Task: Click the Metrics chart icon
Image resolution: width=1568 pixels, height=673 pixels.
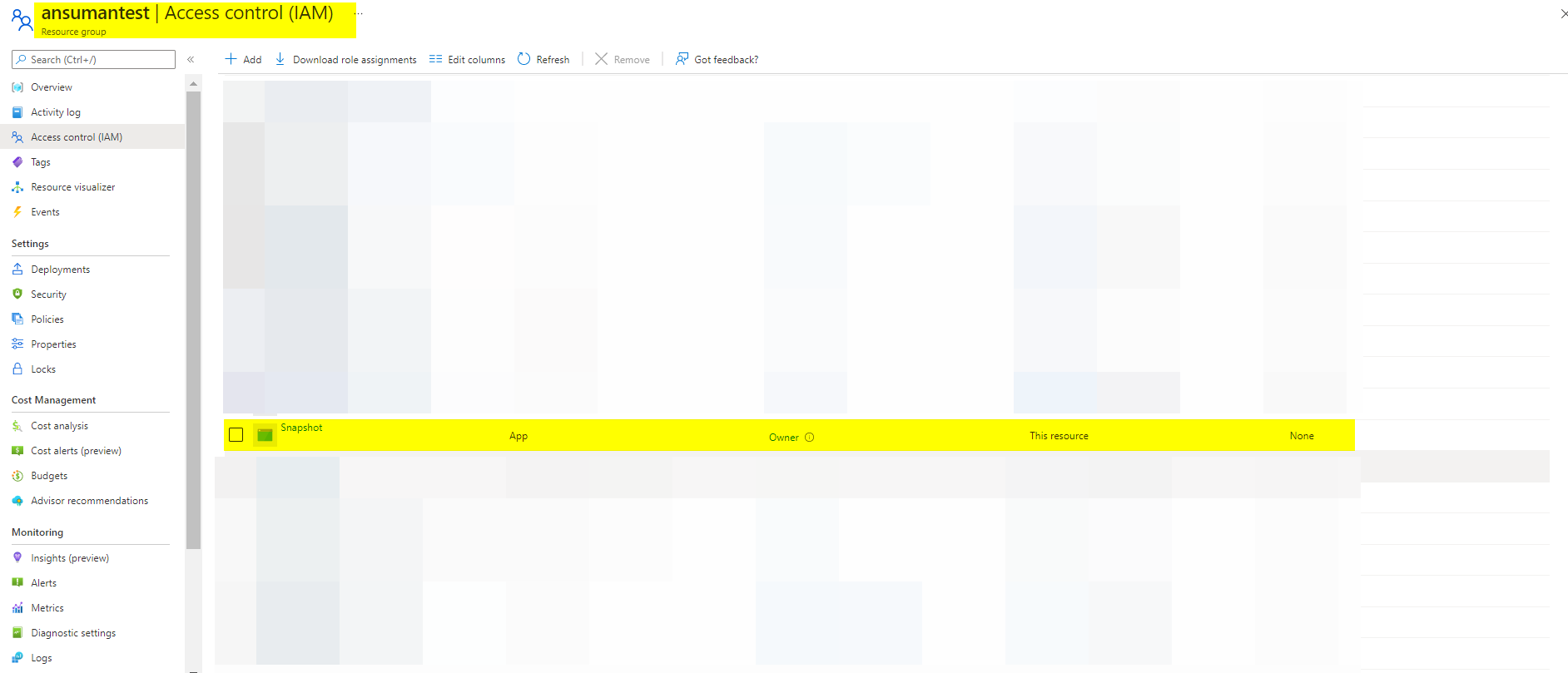Action: tap(17, 608)
